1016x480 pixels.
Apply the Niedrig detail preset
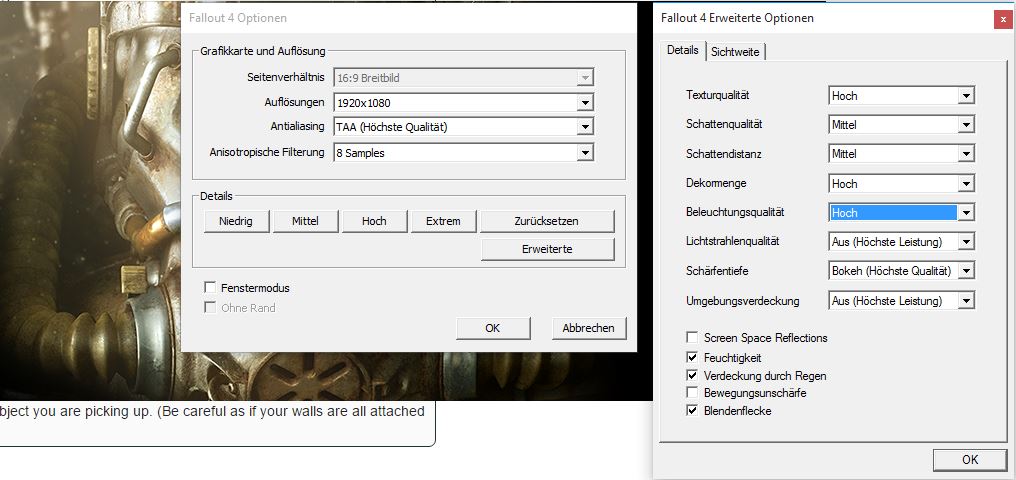point(236,221)
